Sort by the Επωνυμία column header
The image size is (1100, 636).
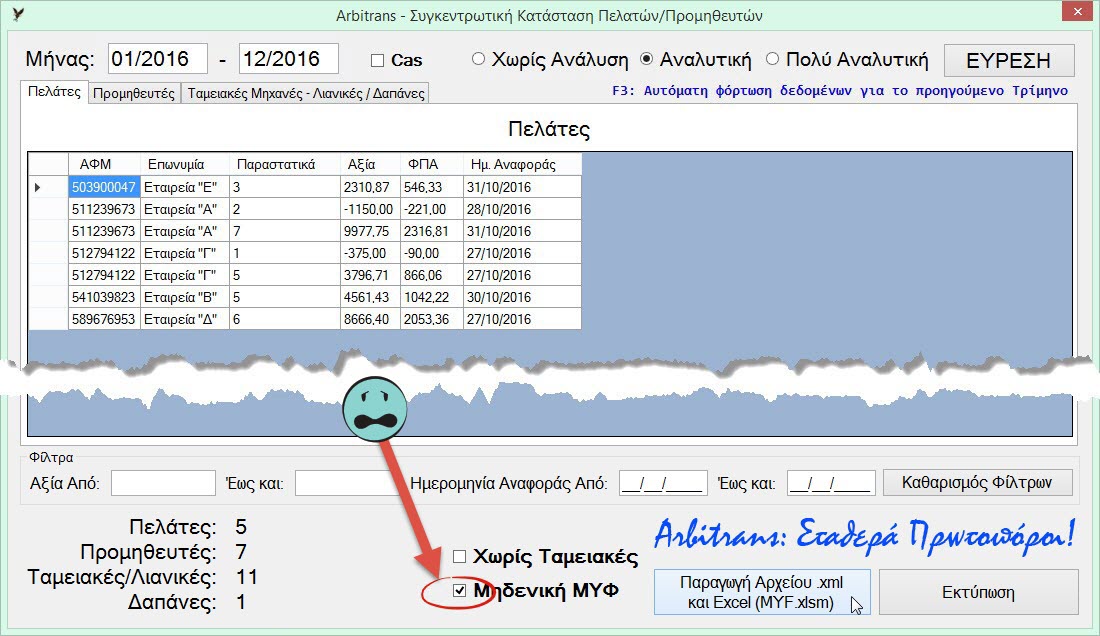185,164
